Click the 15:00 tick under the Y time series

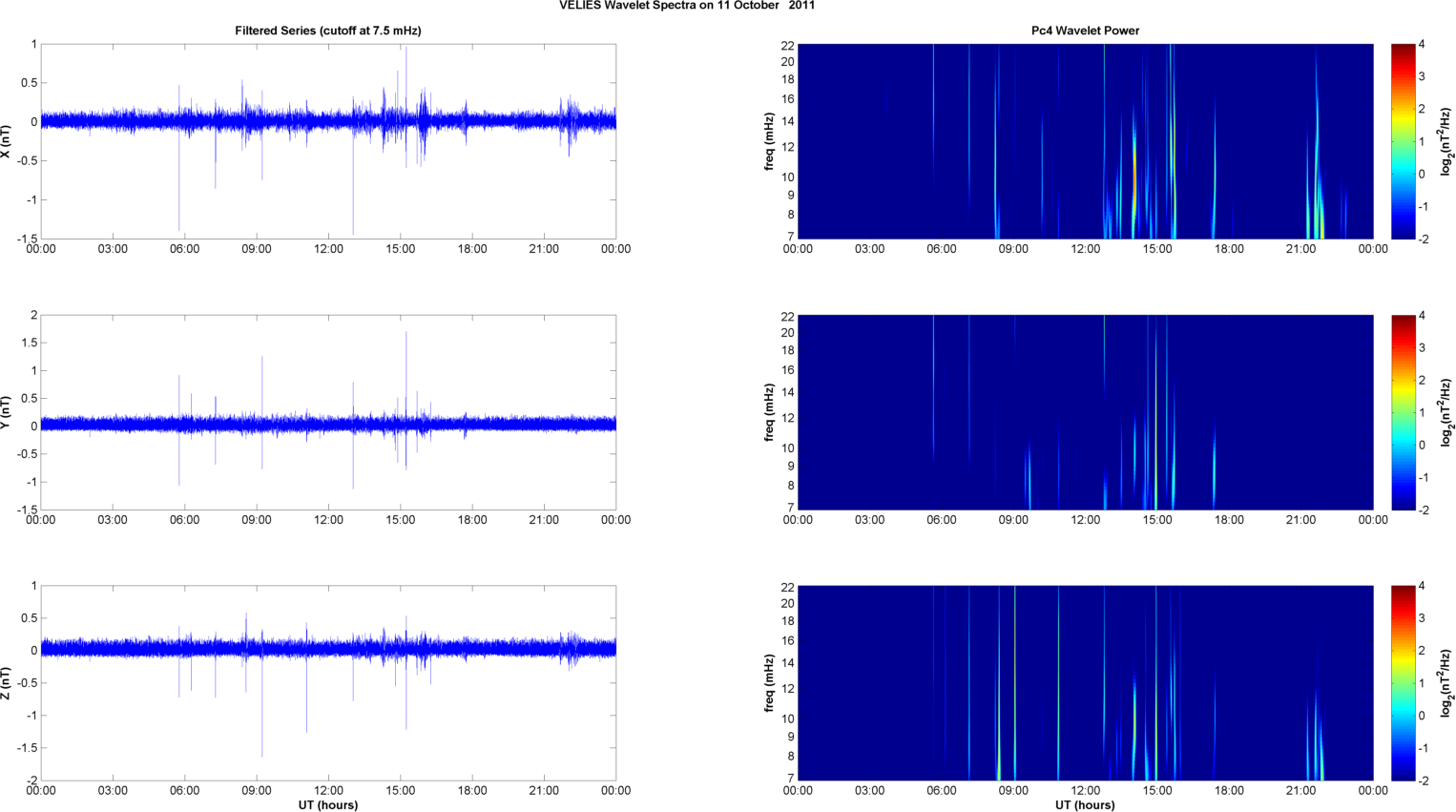point(401,520)
